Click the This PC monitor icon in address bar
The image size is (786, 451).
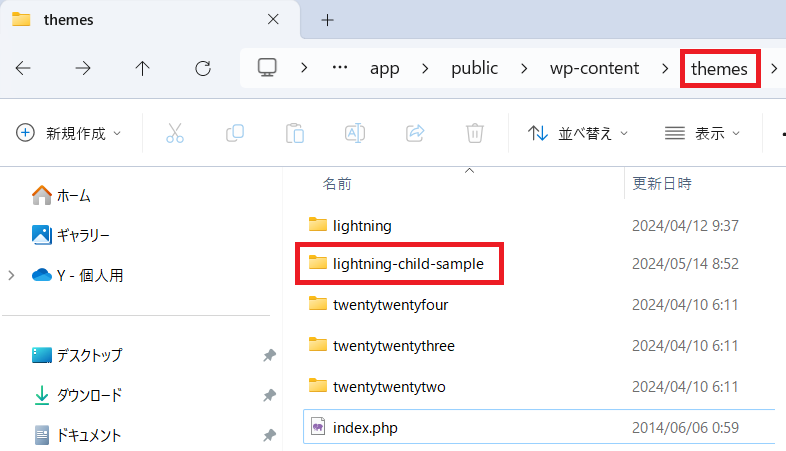click(x=267, y=68)
